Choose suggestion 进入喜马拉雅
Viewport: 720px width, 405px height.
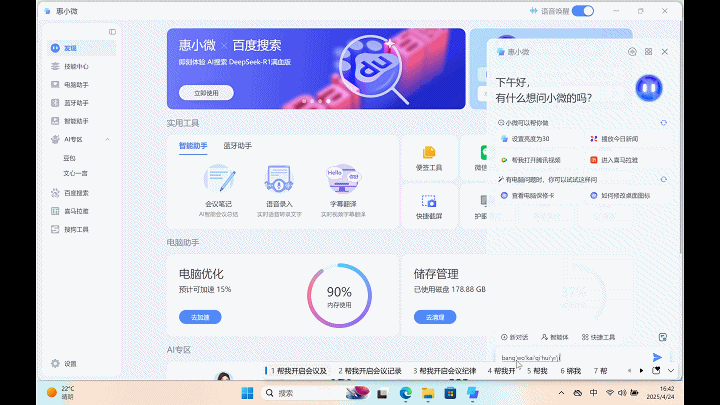614,160
